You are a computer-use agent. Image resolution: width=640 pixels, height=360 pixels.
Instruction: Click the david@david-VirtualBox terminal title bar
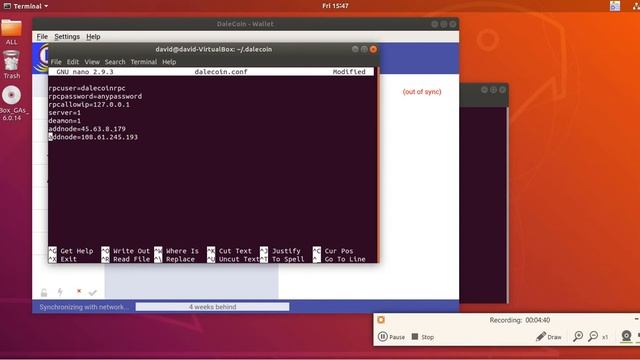213,49
